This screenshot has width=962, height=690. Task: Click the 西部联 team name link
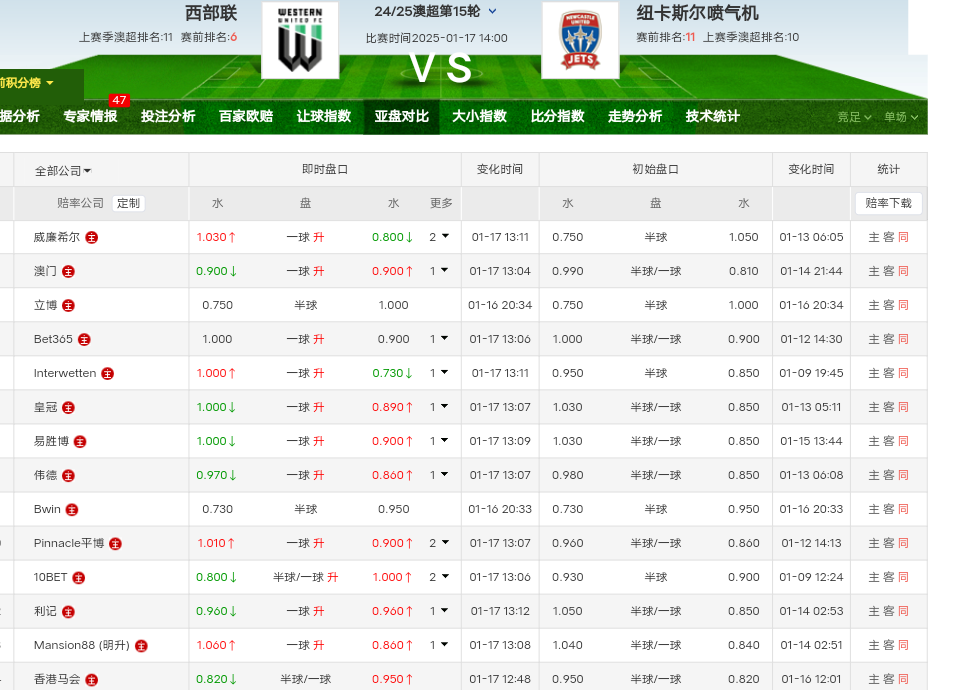click(210, 13)
